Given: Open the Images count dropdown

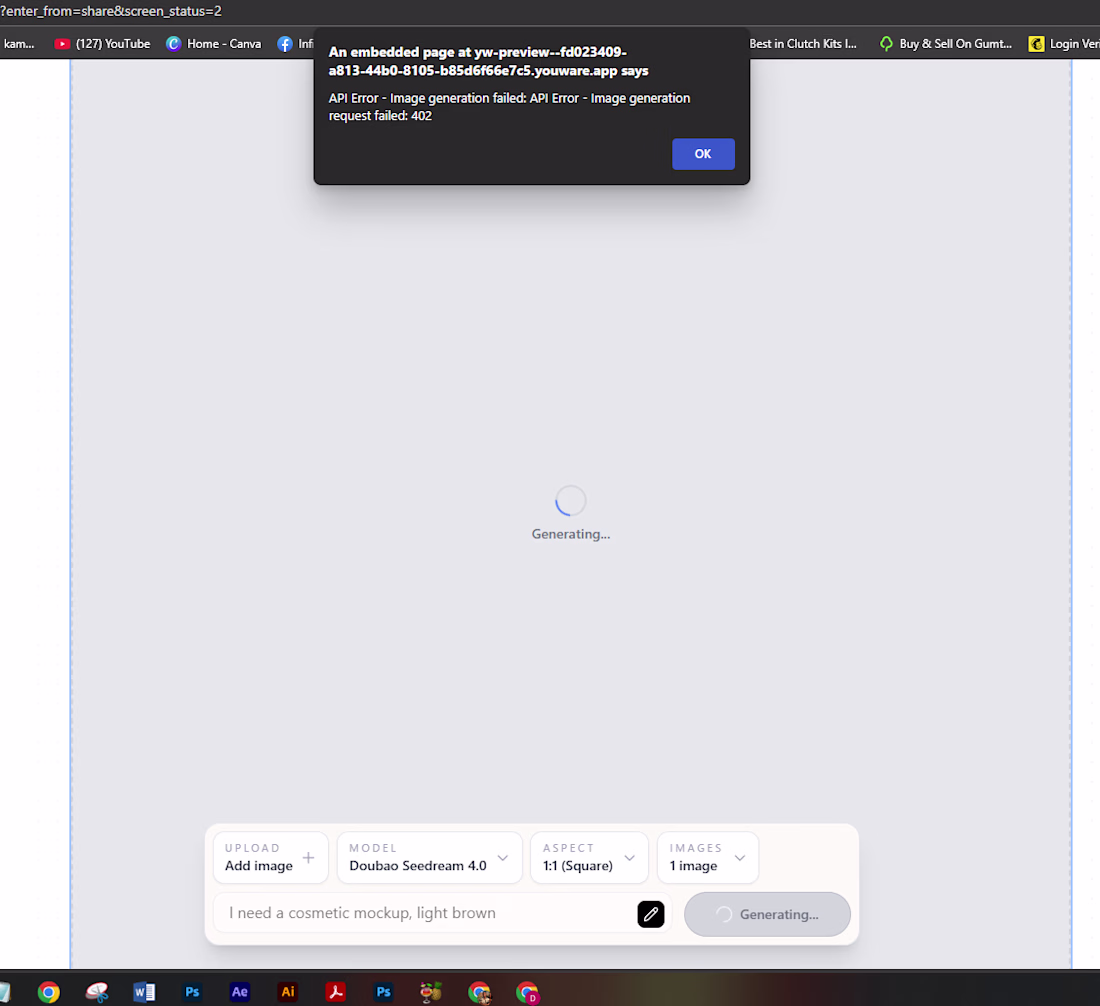Looking at the screenshot, I should [708, 857].
